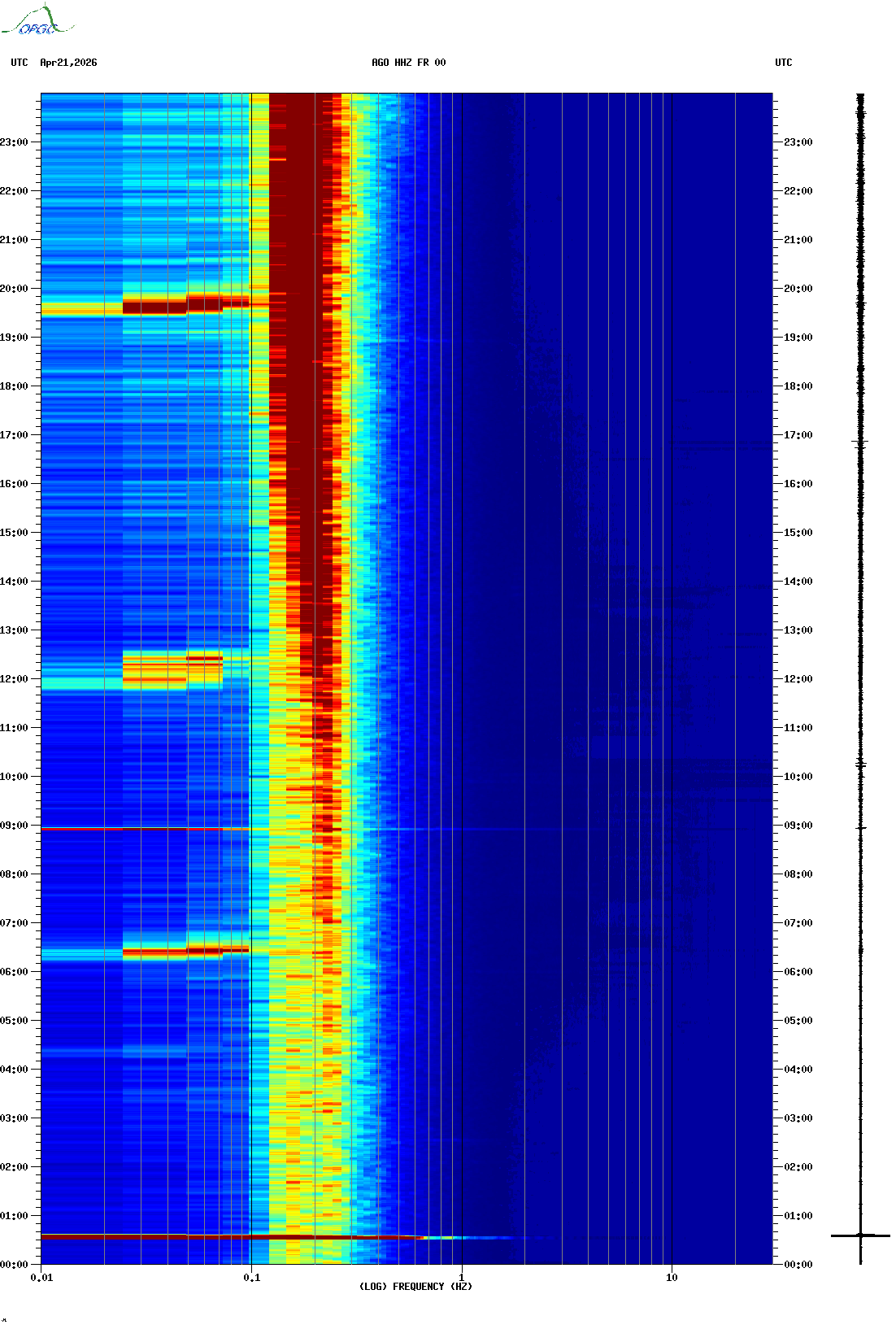Click the 23:00 label on left time axis

point(15,142)
